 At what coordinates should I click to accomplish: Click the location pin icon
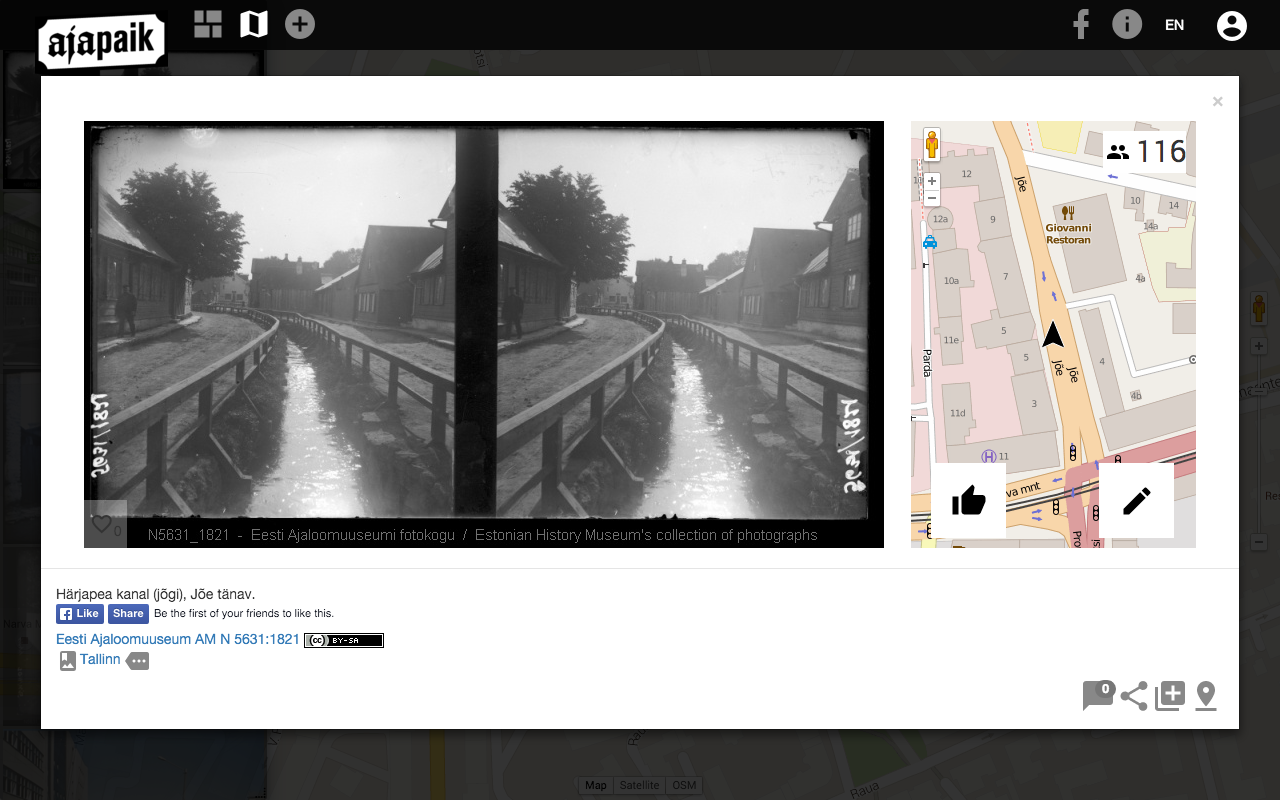[1206, 696]
